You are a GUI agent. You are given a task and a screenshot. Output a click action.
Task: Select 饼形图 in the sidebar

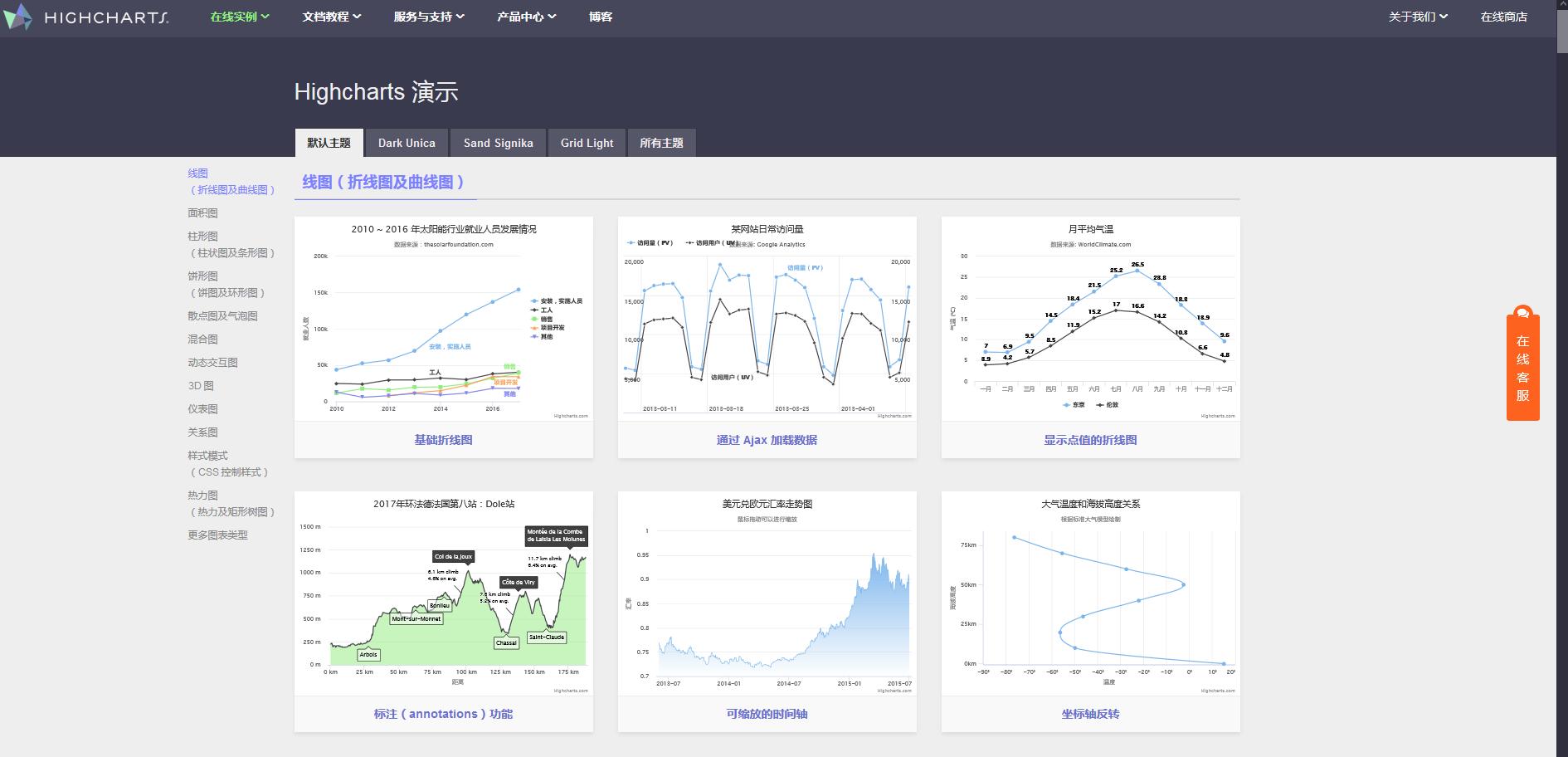pos(227,285)
